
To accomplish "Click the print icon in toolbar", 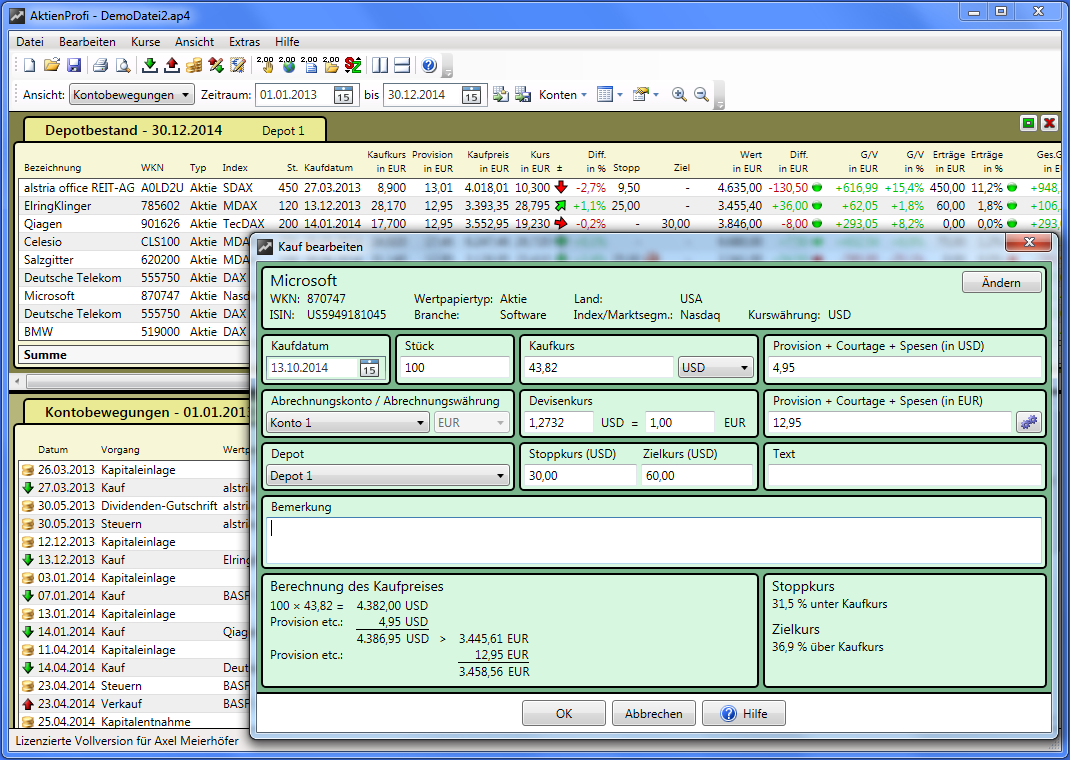I will [x=100, y=66].
